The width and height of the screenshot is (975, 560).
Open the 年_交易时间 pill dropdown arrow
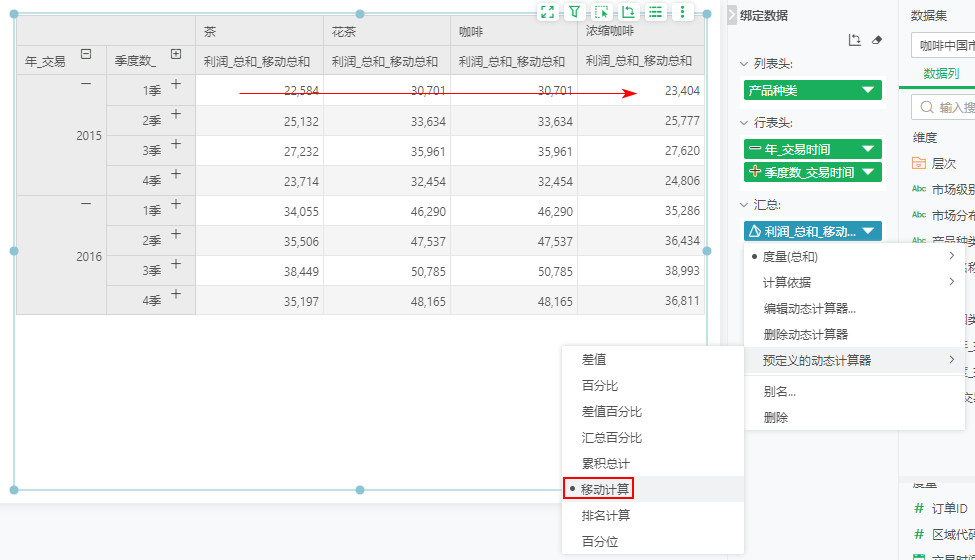point(868,149)
